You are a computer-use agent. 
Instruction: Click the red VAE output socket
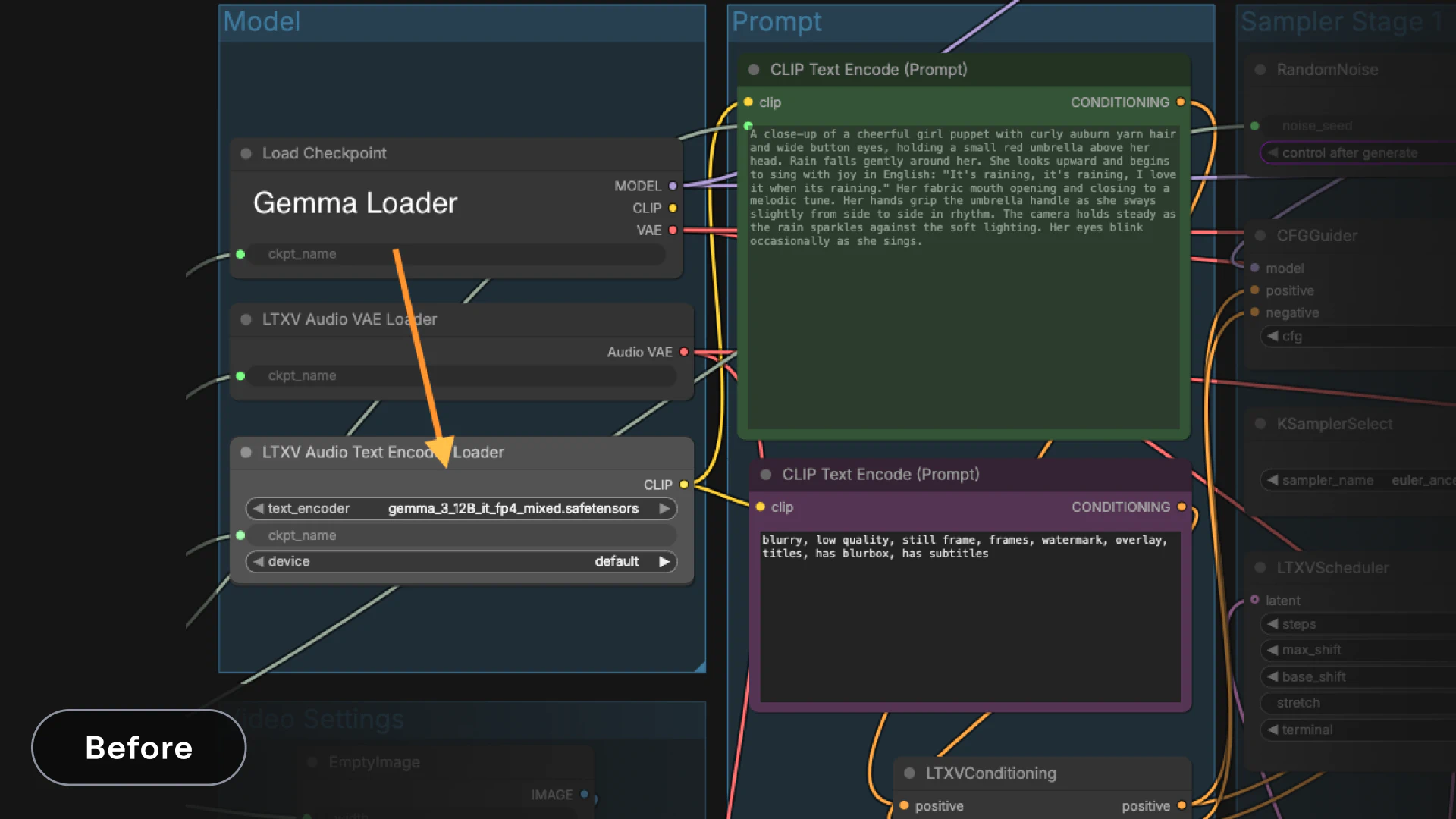tap(673, 231)
